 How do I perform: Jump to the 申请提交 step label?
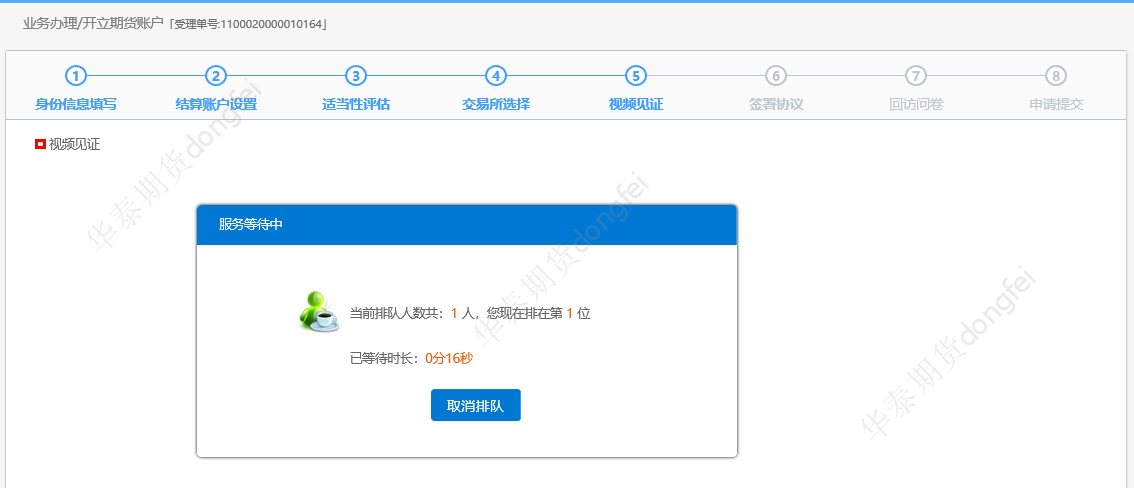coord(1056,104)
